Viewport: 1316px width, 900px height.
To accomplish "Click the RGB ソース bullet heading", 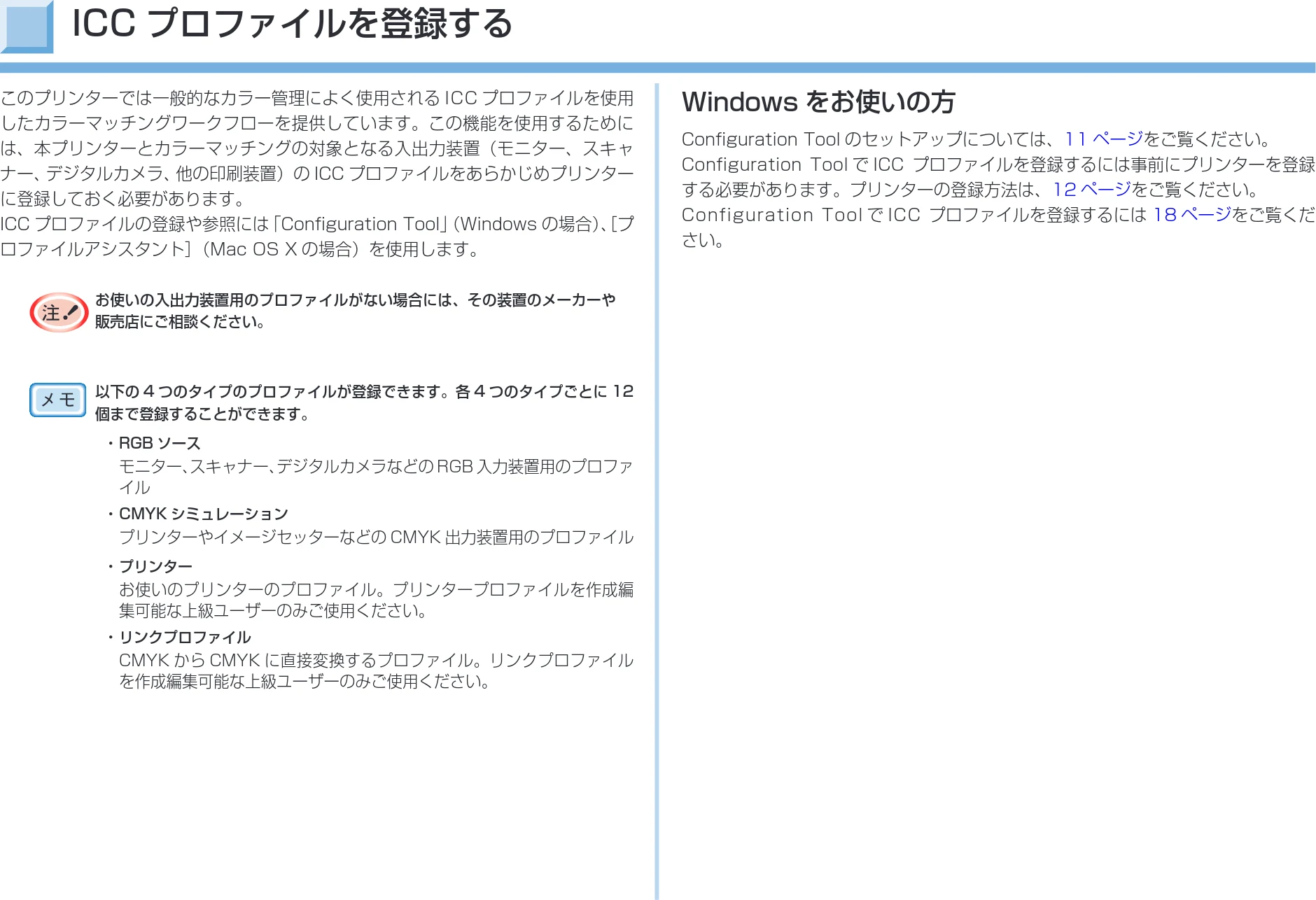I will coord(160,443).
